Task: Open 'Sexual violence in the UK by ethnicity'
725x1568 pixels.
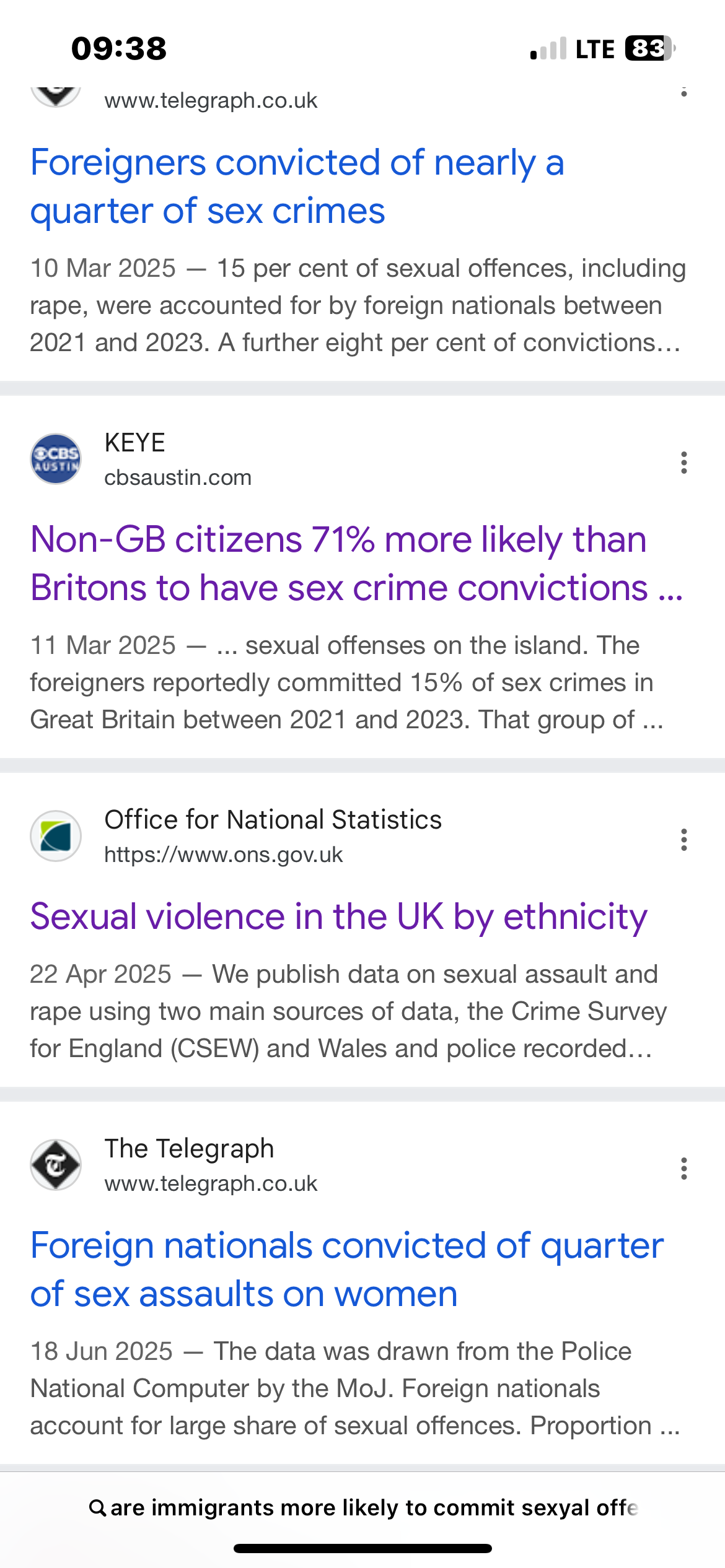Action: coord(339,917)
